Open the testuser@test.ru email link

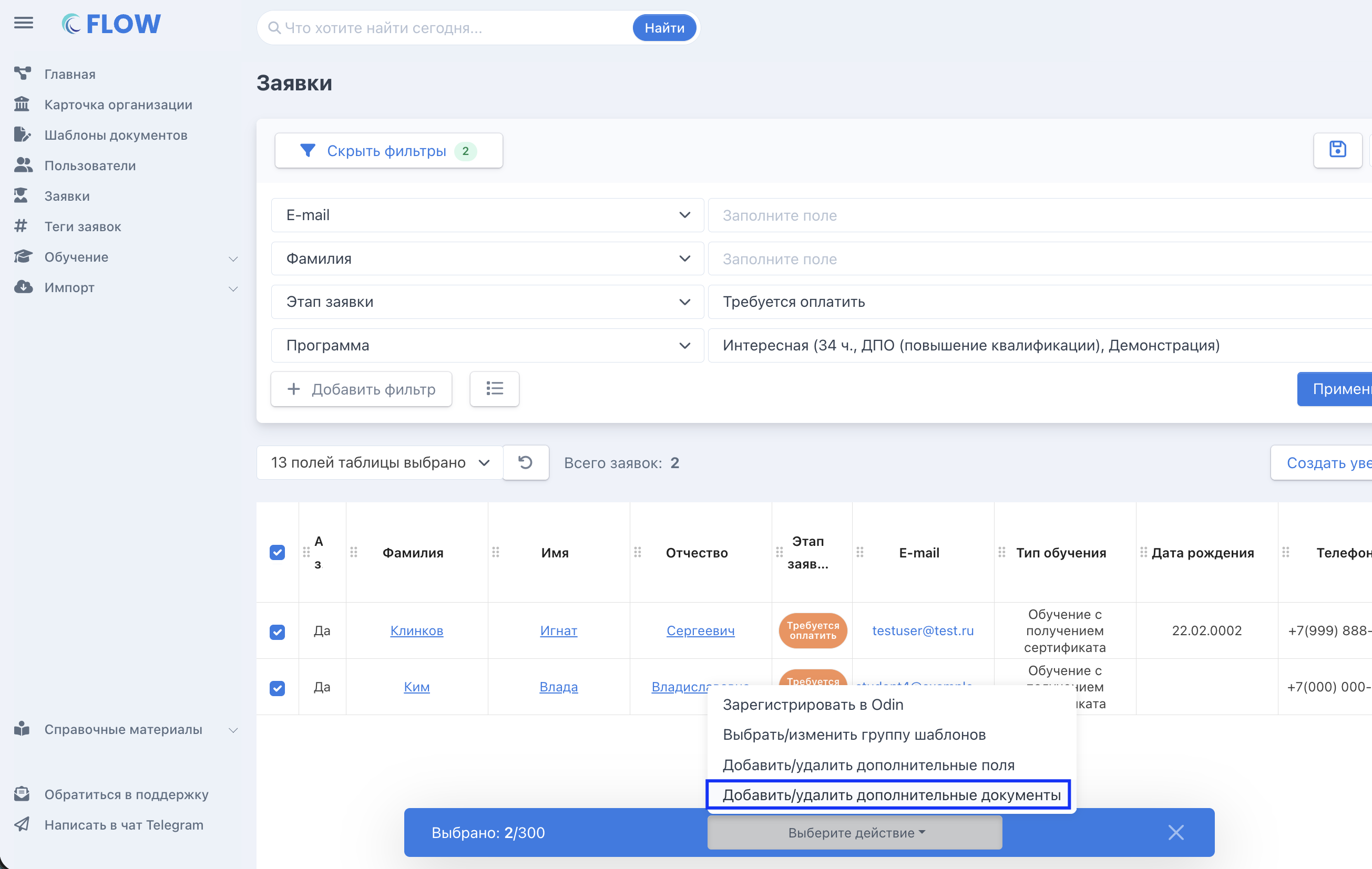923,630
